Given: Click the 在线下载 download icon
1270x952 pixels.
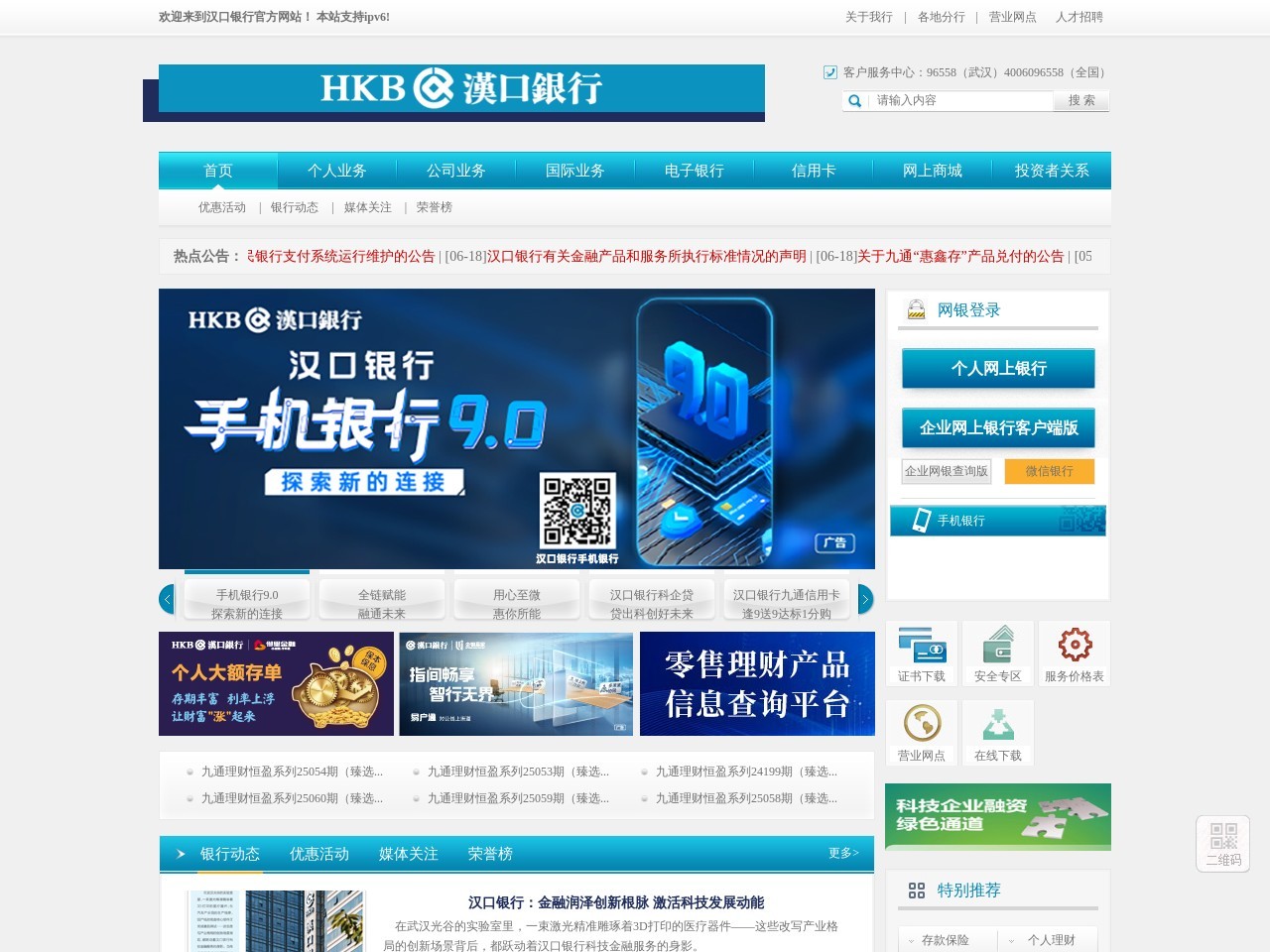Looking at the screenshot, I should pyautogui.click(x=997, y=726).
